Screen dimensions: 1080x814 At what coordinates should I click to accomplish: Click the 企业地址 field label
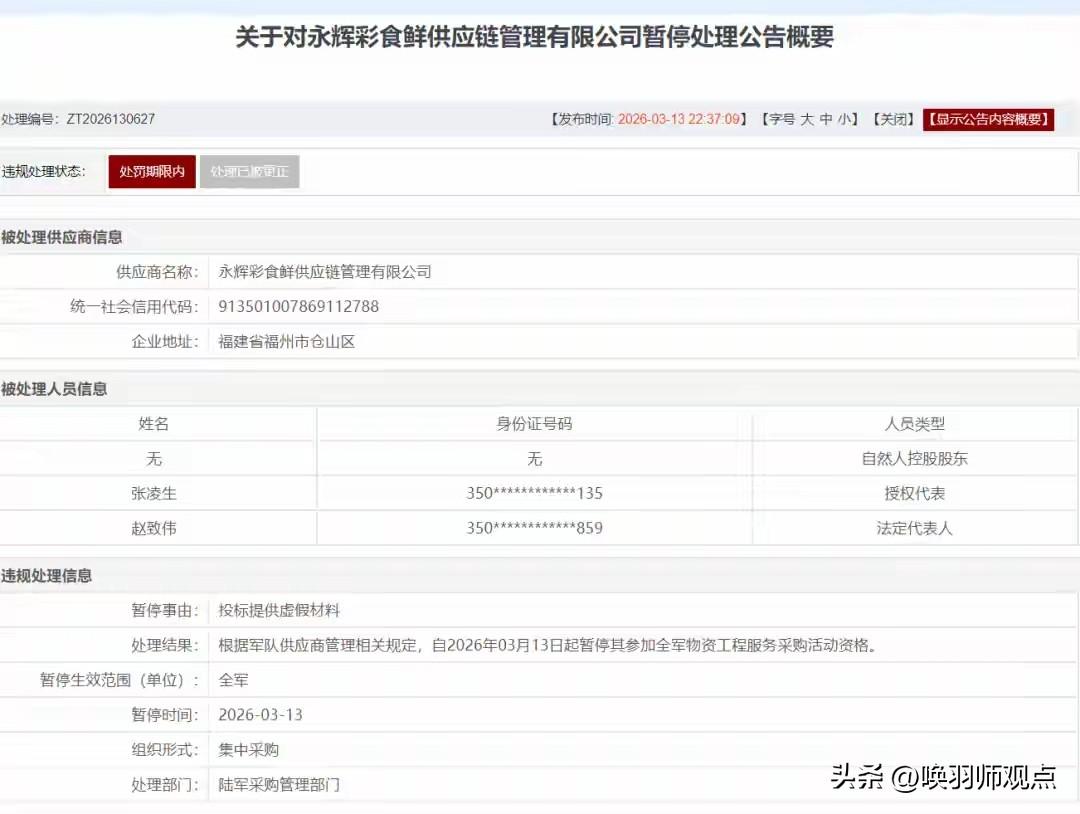(x=165, y=342)
